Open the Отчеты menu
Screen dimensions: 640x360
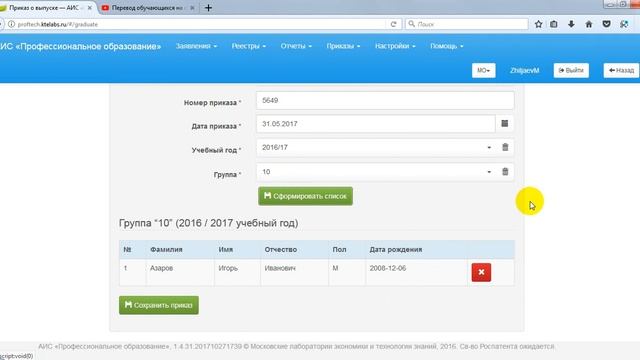[296, 46]
